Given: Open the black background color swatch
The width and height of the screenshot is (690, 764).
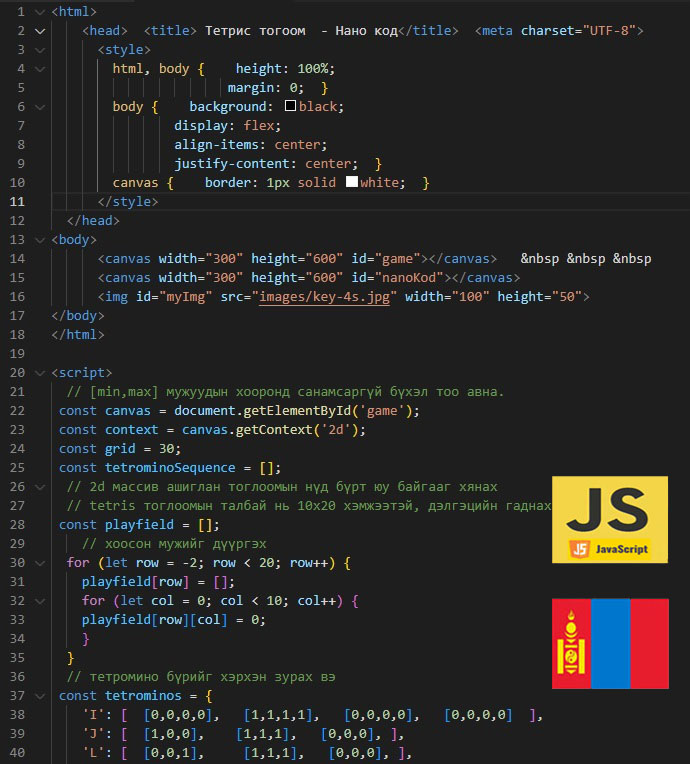Looking at the screenshot, I should 290,107.
